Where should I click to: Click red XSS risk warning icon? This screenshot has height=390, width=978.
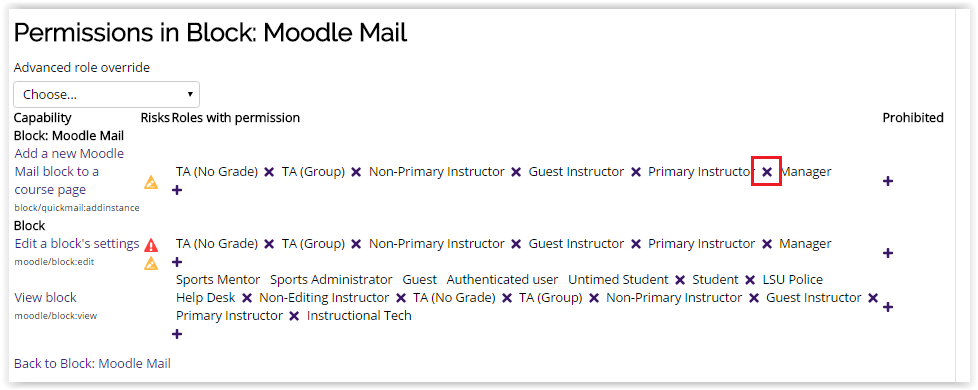(x=151, y=245)
